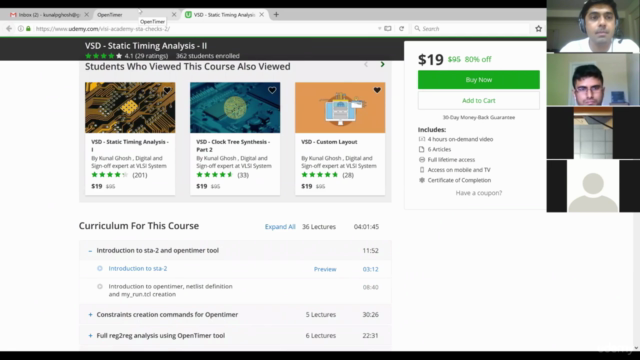Reload the page with the refresh icon
The image size is (640, 360).
402,29
